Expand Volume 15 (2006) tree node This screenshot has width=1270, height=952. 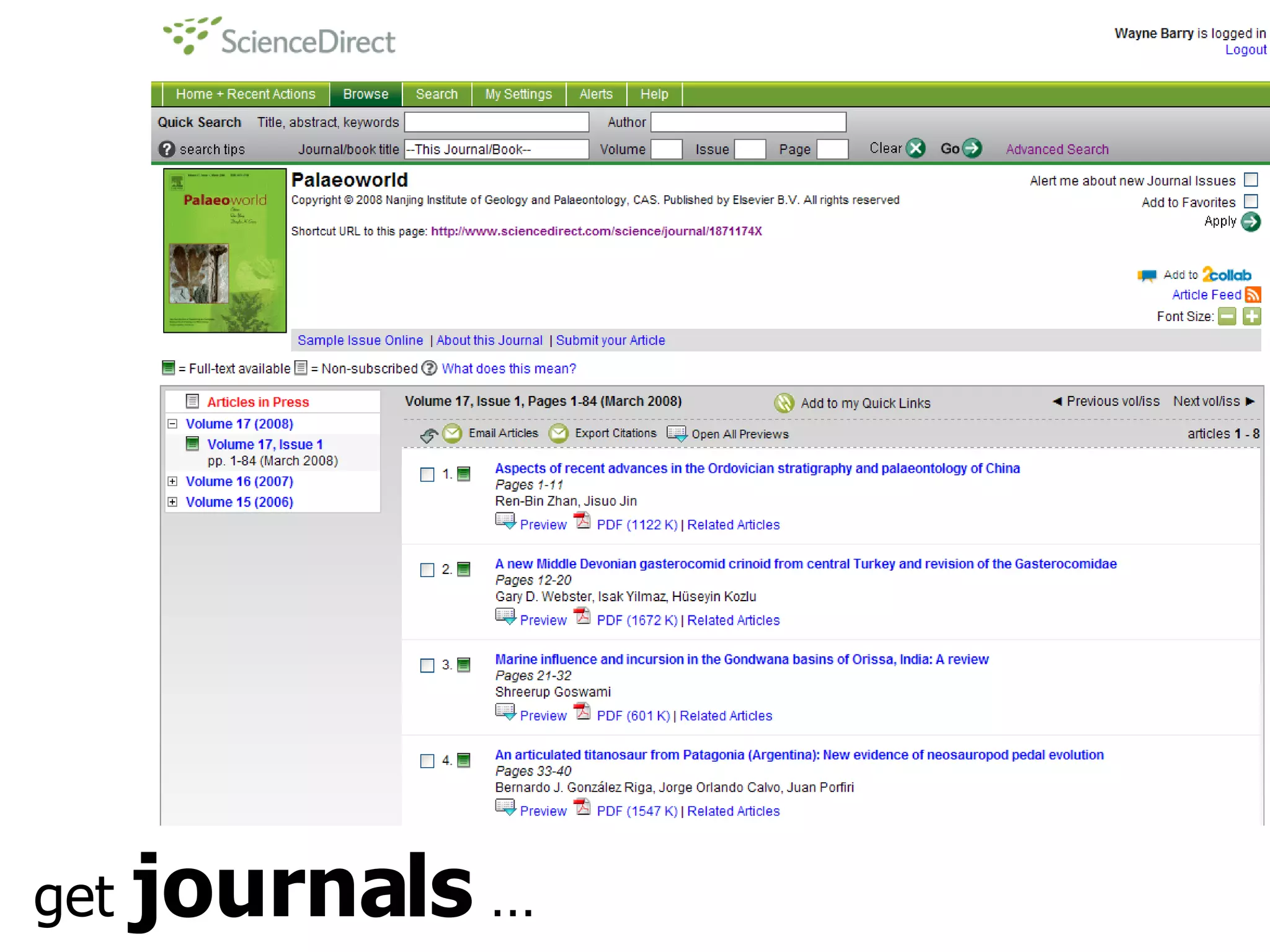point(172,502)
